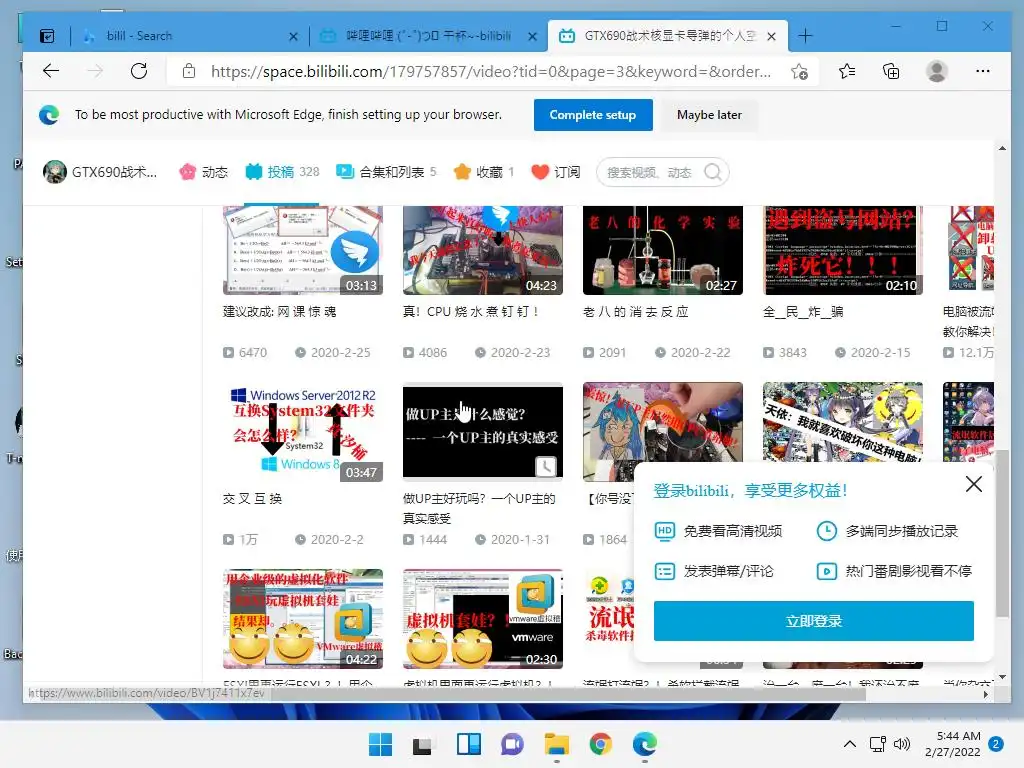Open the clock showing 5:44 AM
The height and width of the screenshot is (768, 1024).
pos(953,744)
